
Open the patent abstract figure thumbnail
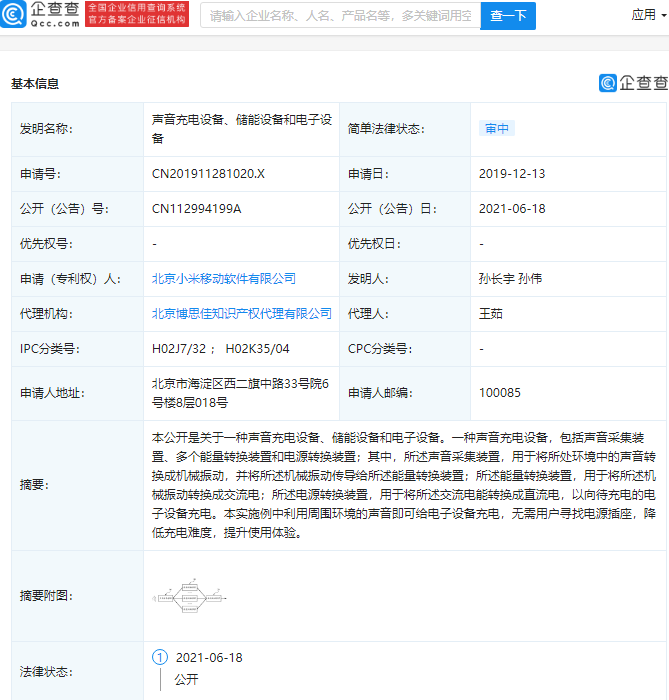coord(189,596)
